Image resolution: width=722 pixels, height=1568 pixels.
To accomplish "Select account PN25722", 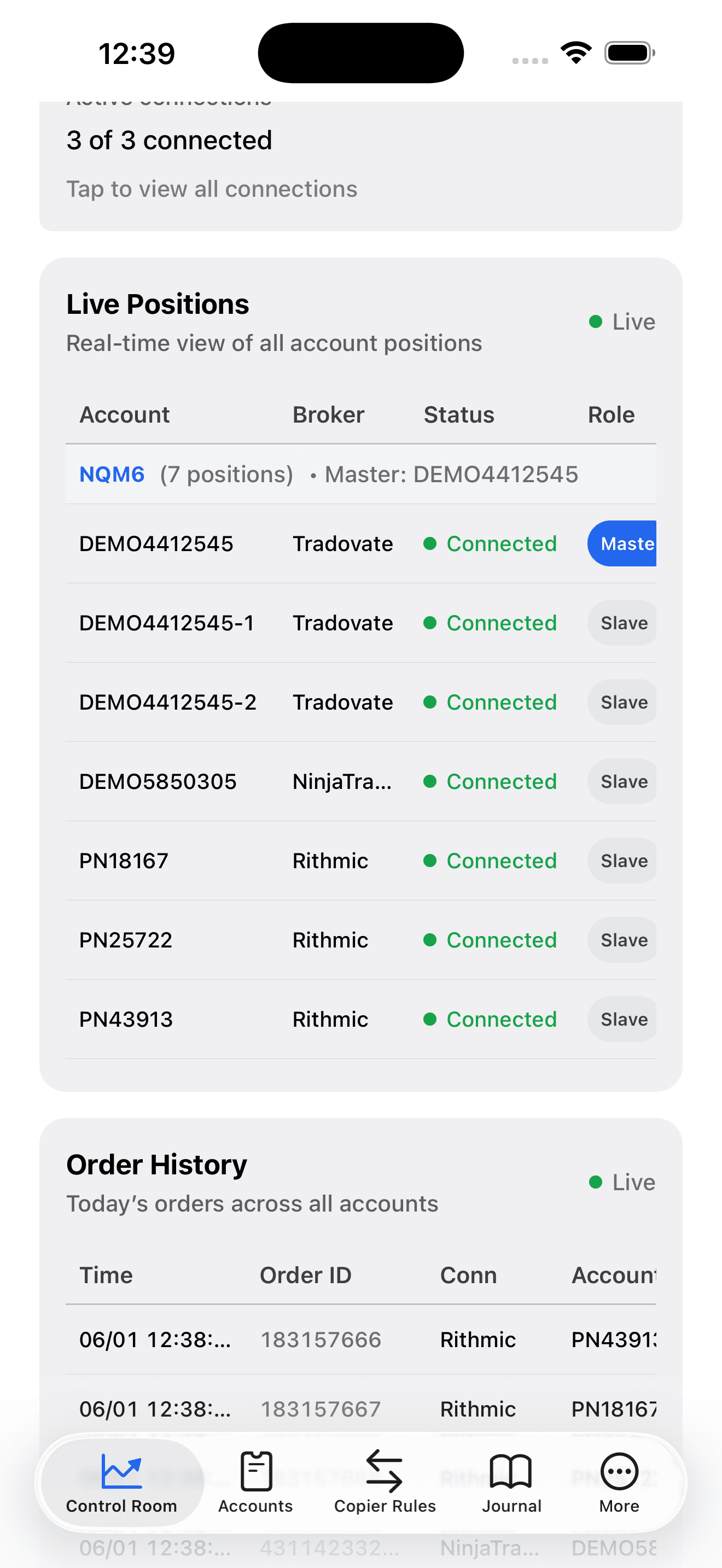I will click(x=126, y=940).
